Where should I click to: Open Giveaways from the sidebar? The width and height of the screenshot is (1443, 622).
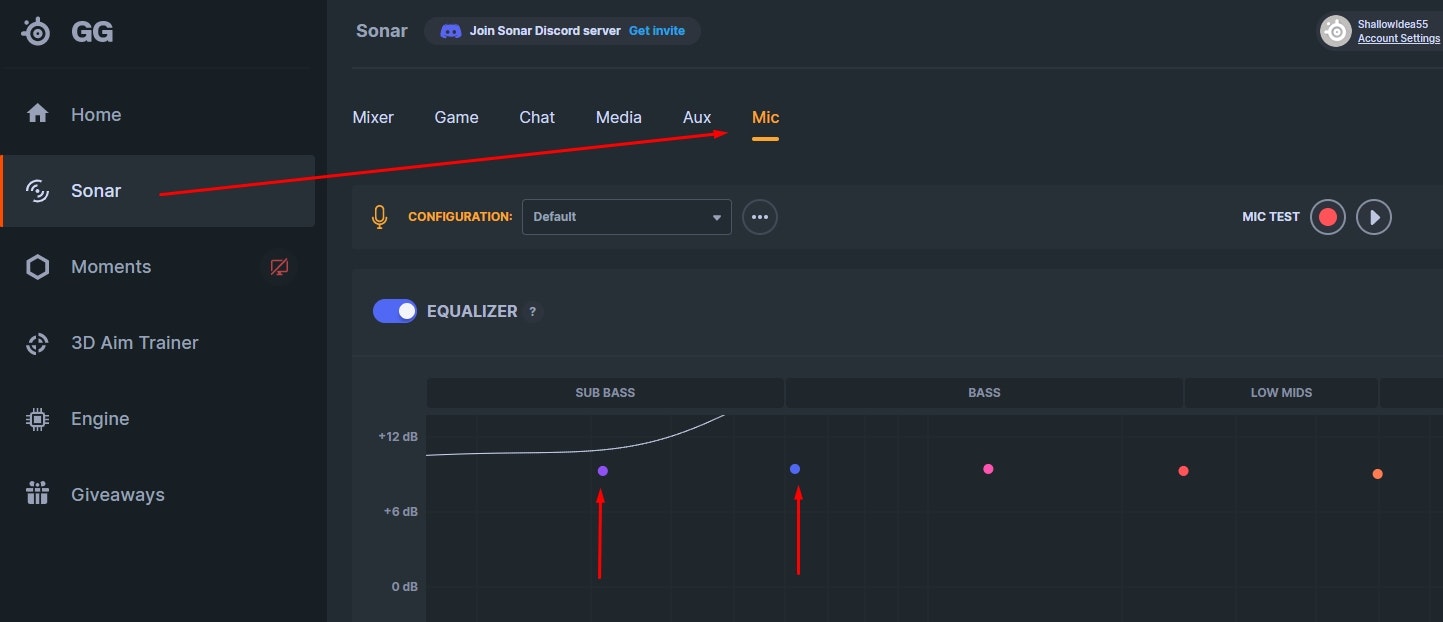point(118,494)
